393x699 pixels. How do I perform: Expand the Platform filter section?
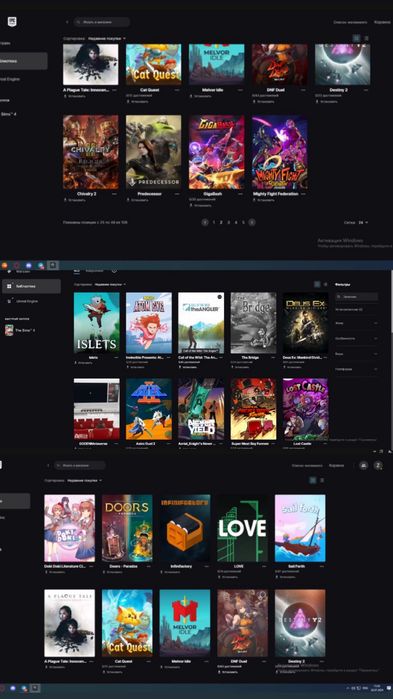pyautogui.click(x=356, y=369)
